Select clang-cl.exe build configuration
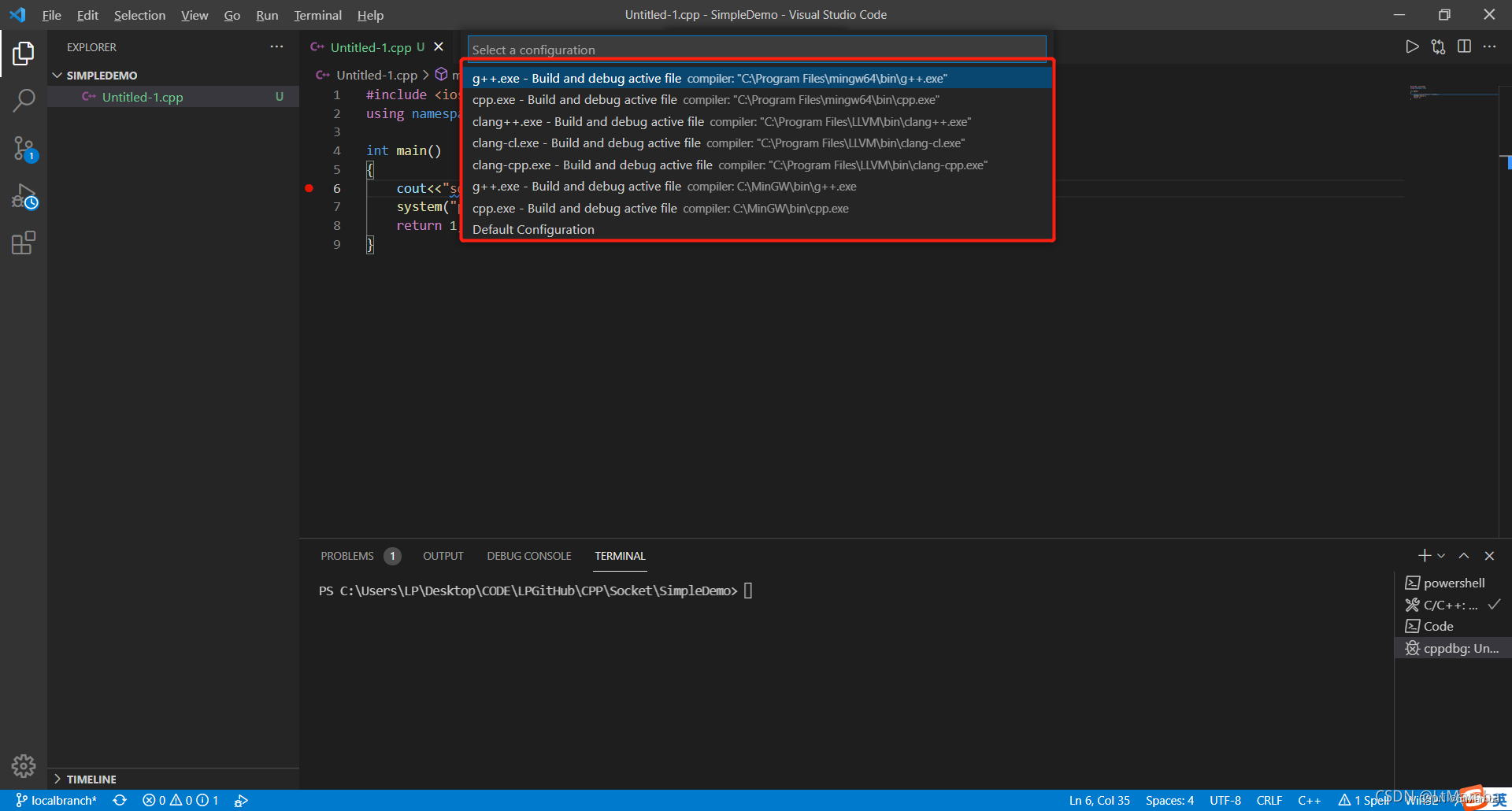The image size is (1512, 811). tap(757, 143)
